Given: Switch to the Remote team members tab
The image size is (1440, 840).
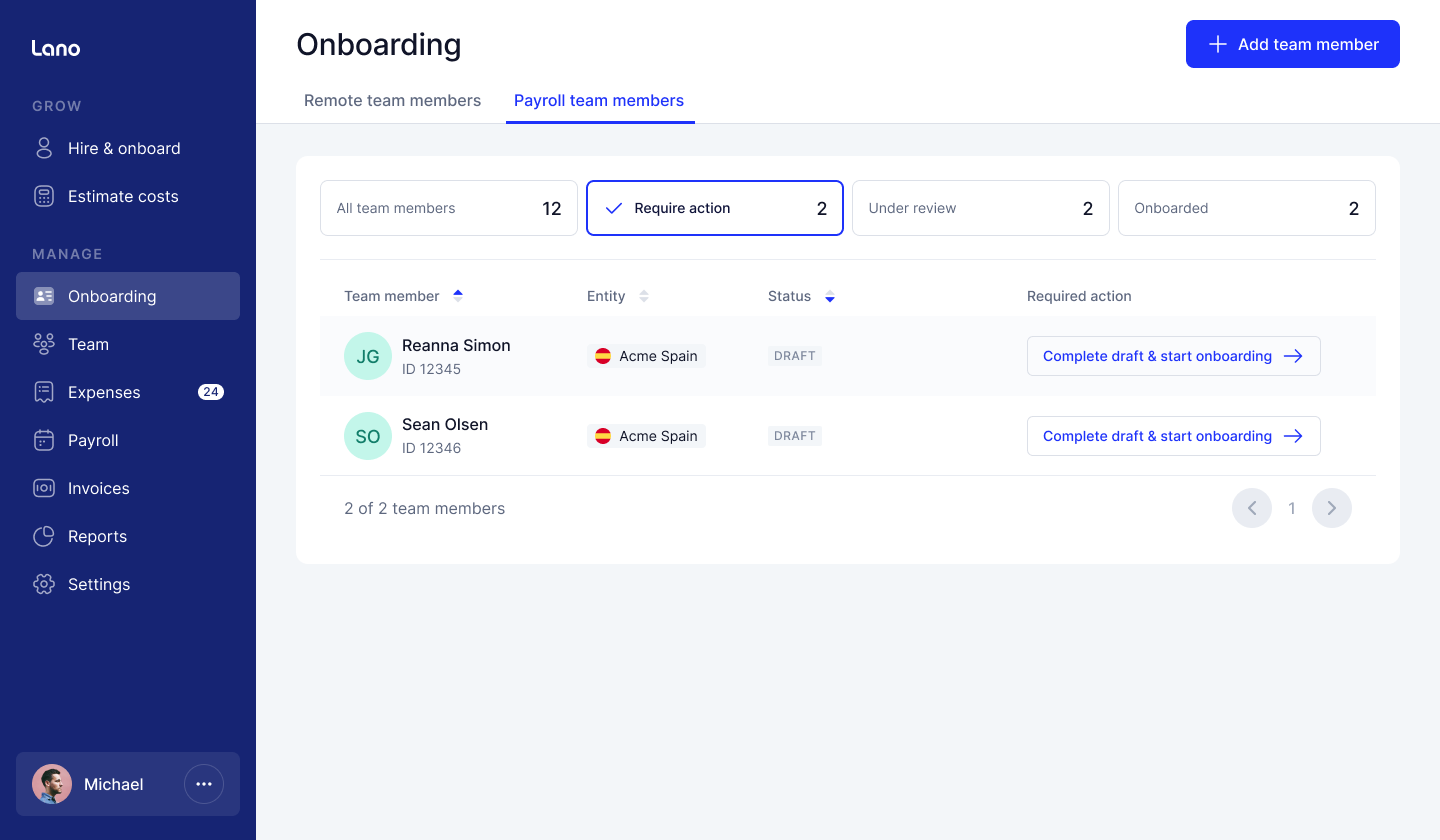Looking at the screenshot, I should 392,100.
